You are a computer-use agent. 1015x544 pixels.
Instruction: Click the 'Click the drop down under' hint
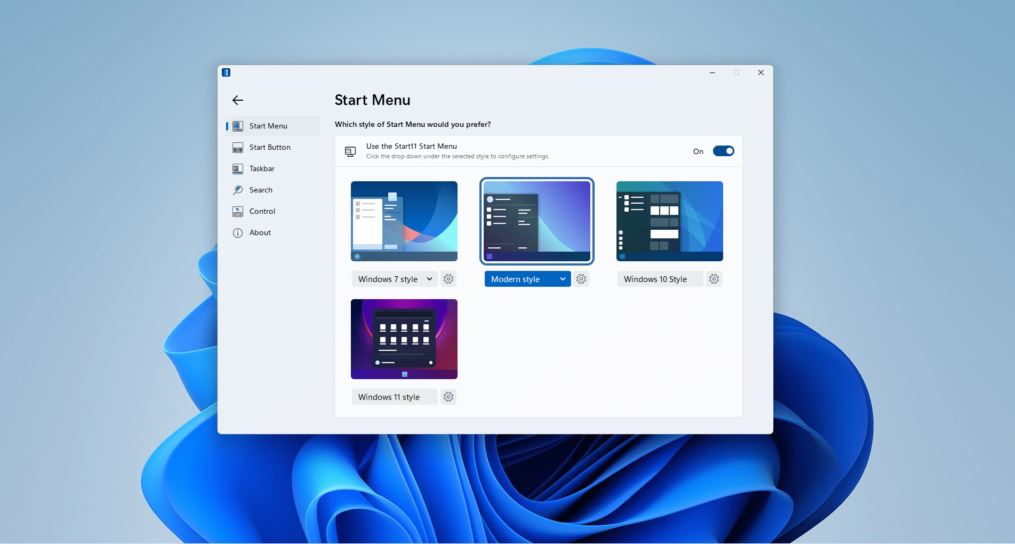tap(458, 157)
